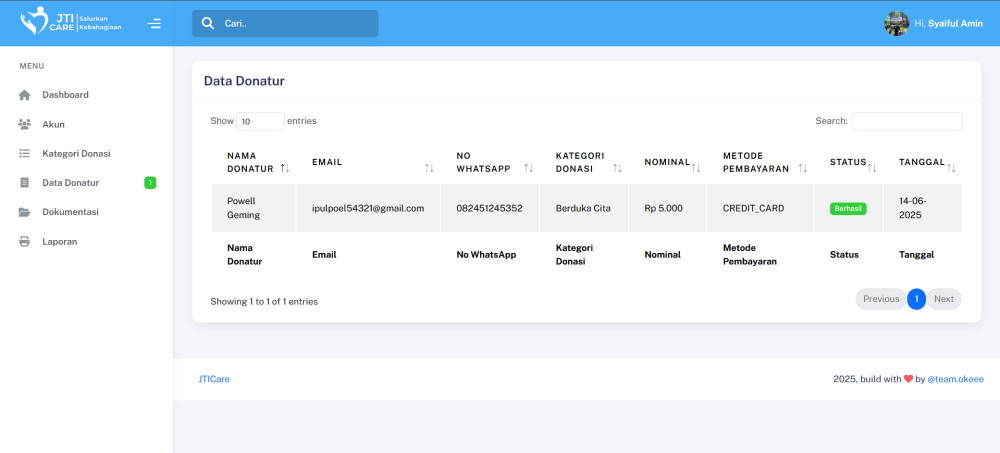Click the Akun users icon
The width and height of the screenshot is (1000, 453).
pos(25,124)
